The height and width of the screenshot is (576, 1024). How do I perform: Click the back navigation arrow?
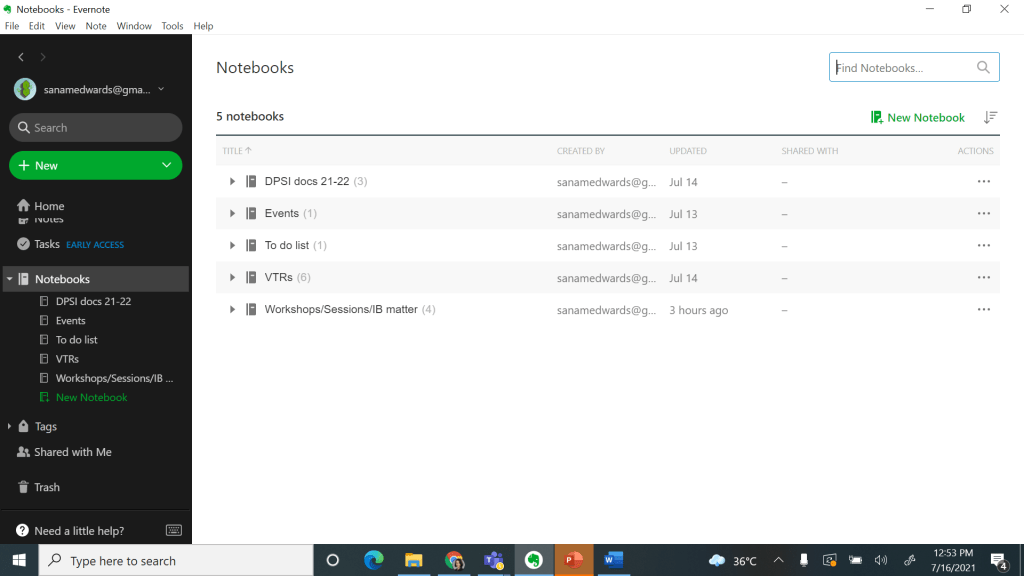coord(21,57)
